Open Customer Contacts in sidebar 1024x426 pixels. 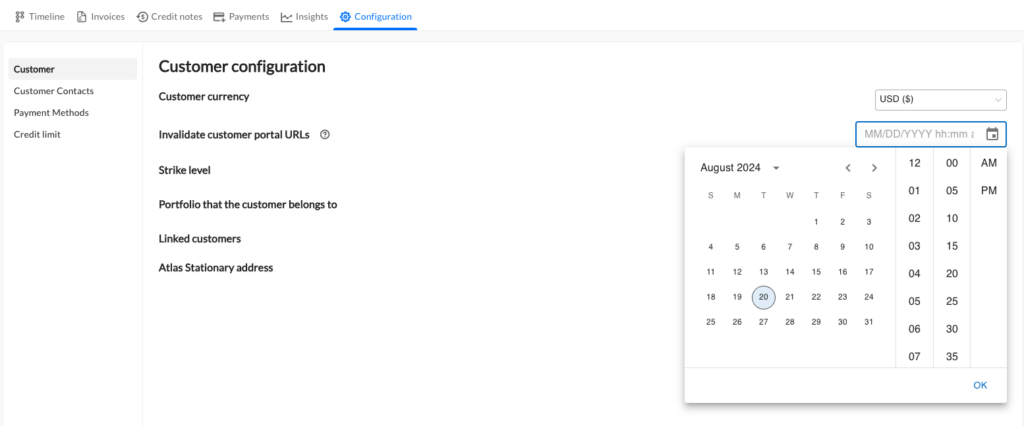pos(54,91)
